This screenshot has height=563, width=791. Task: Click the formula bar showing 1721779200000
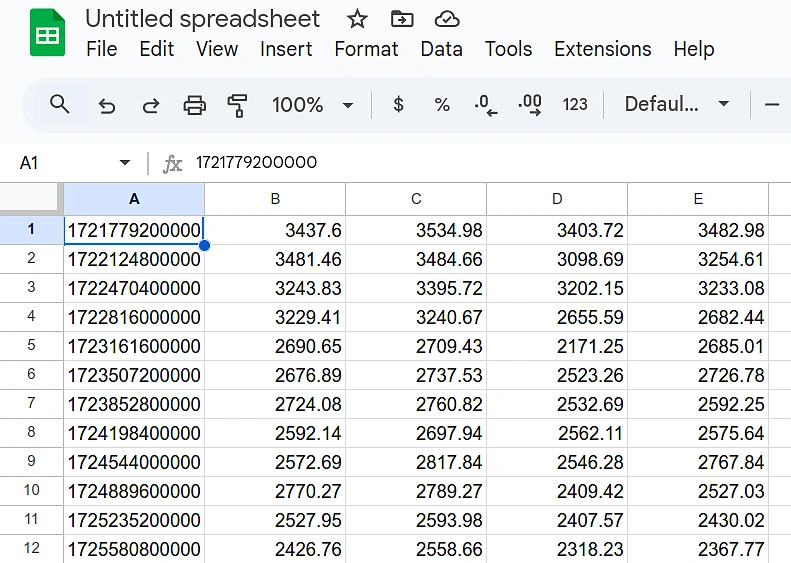coord(400,163)
